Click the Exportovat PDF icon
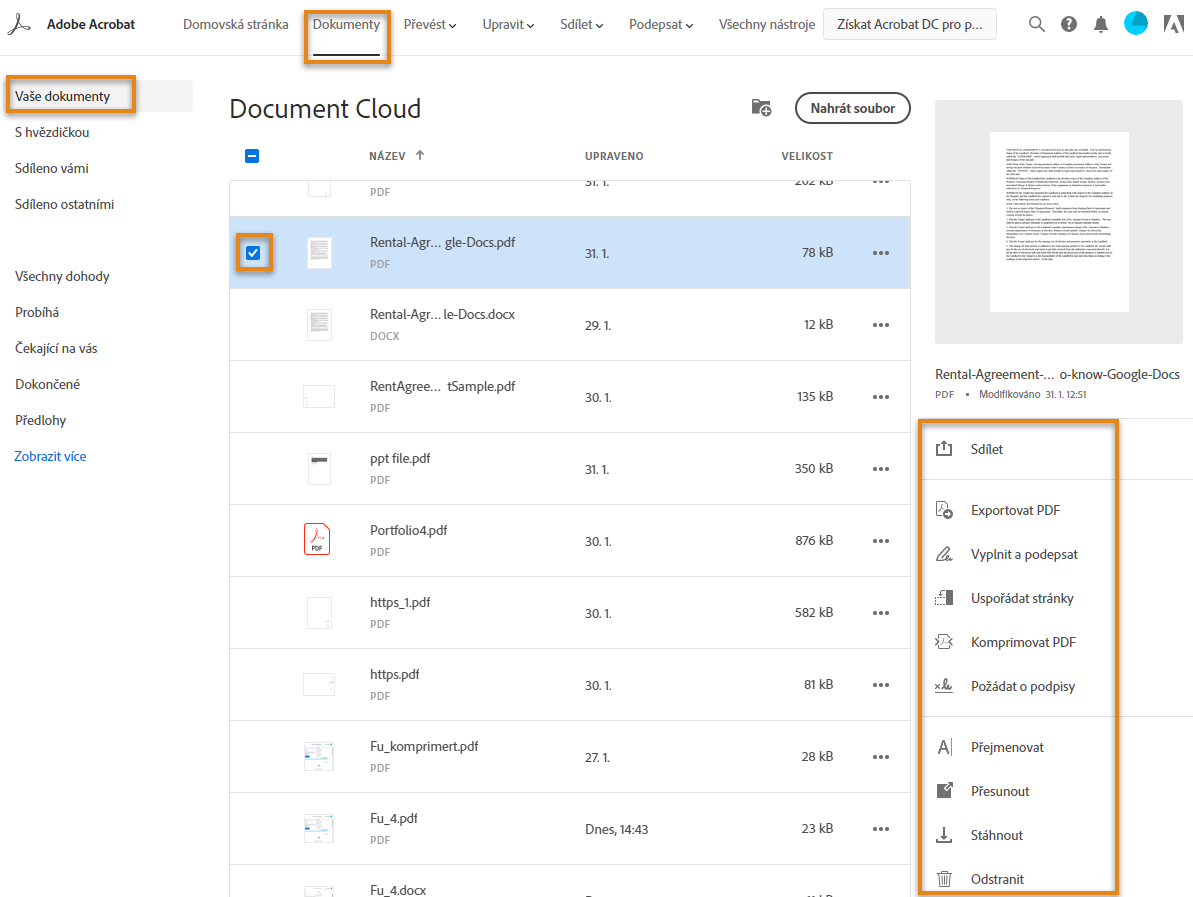Viewport: 1193px width, 897px height. pos(944,510)
